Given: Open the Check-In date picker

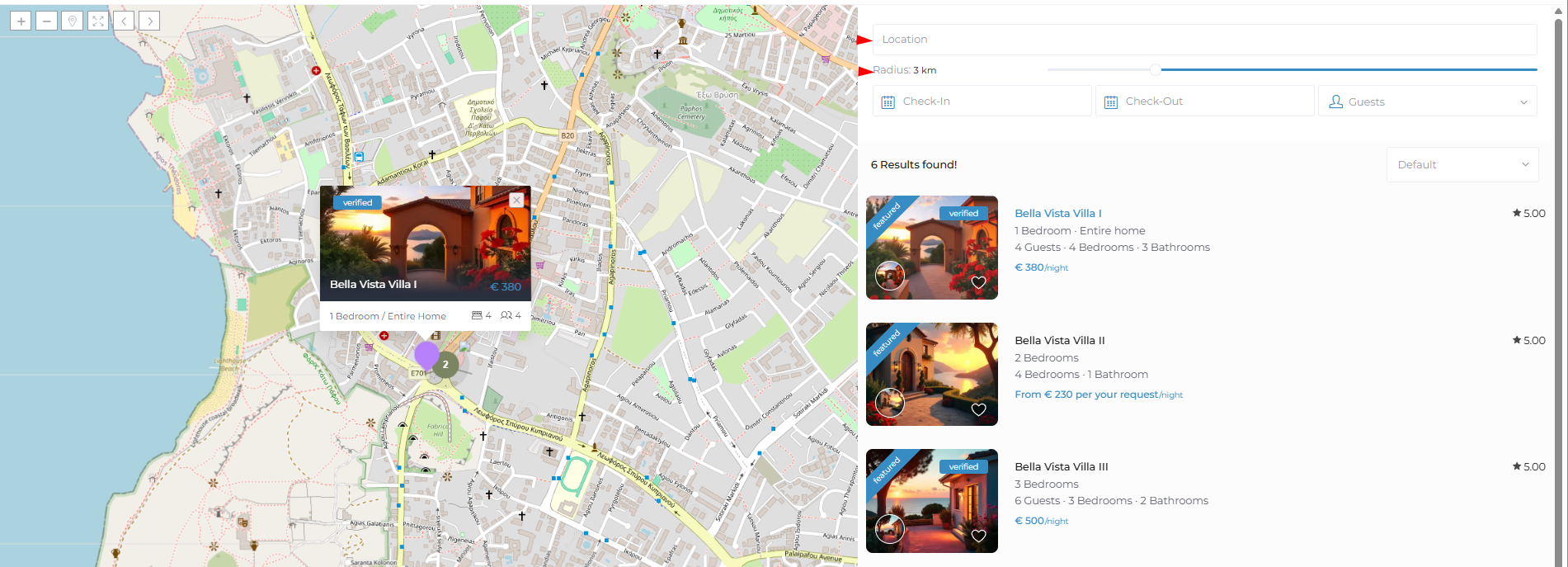Looking at the screenshot, I should (x=982, y=102).
